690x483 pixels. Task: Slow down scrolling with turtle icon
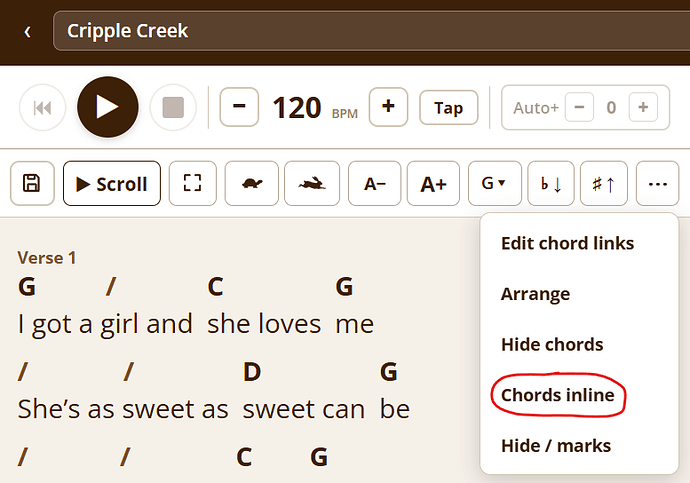point(252,183)
